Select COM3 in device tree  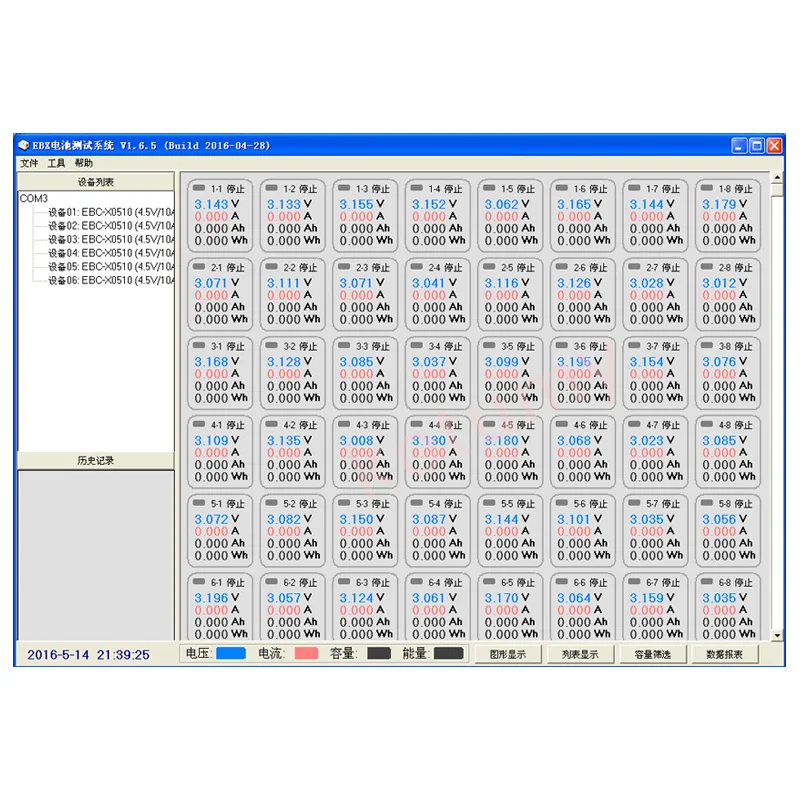click(x=34, y=198)
